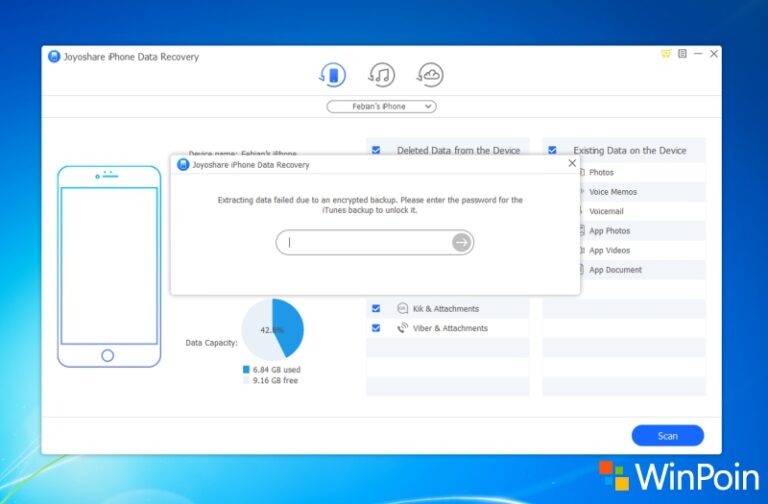Select App Document in existing data list

(615, 270)
